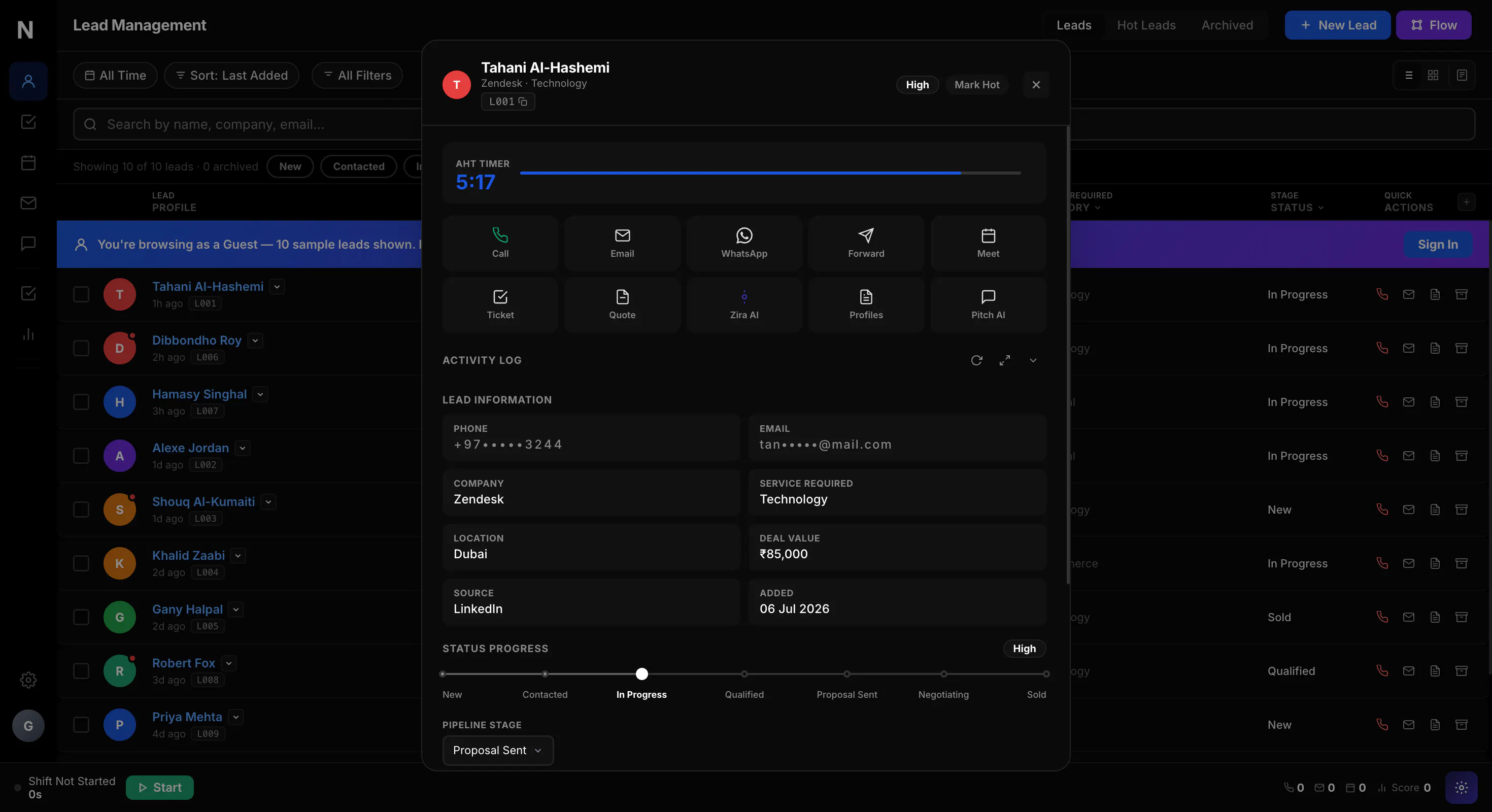Expand Alexe Jordan row chevron

coord(243,448)
